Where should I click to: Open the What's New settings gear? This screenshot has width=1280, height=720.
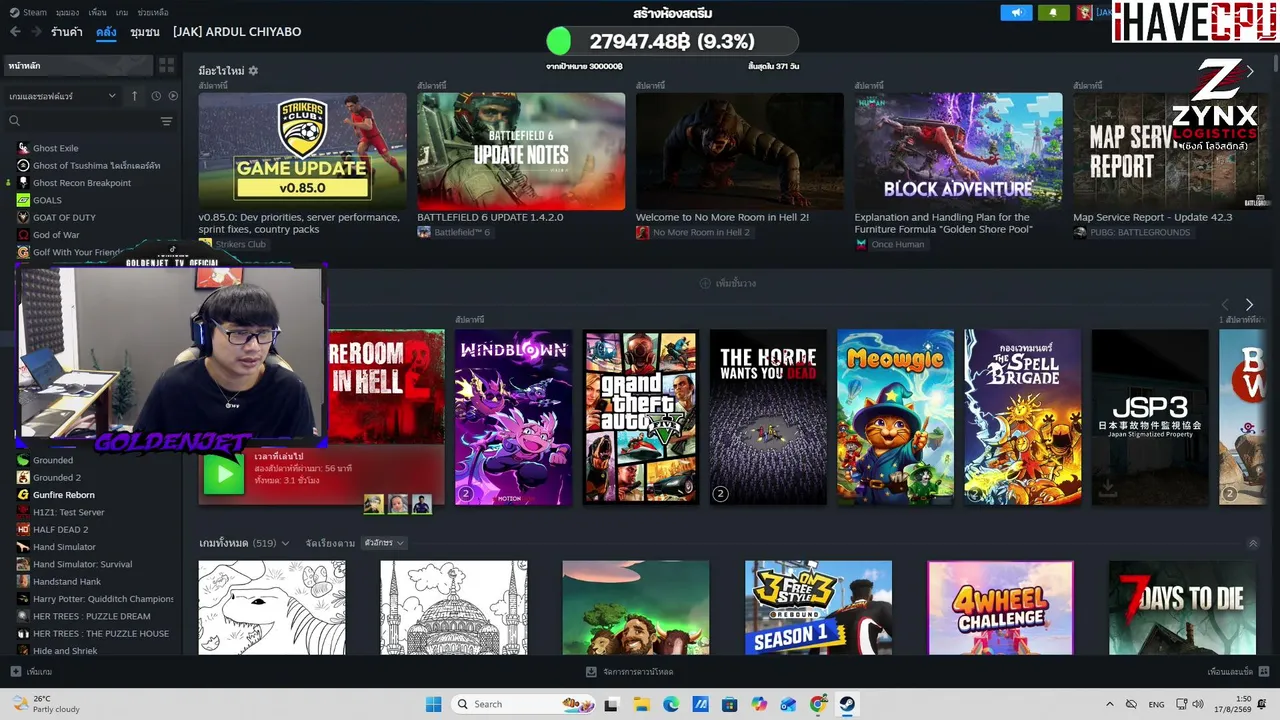pyautogui.click(x=253, y=71)
